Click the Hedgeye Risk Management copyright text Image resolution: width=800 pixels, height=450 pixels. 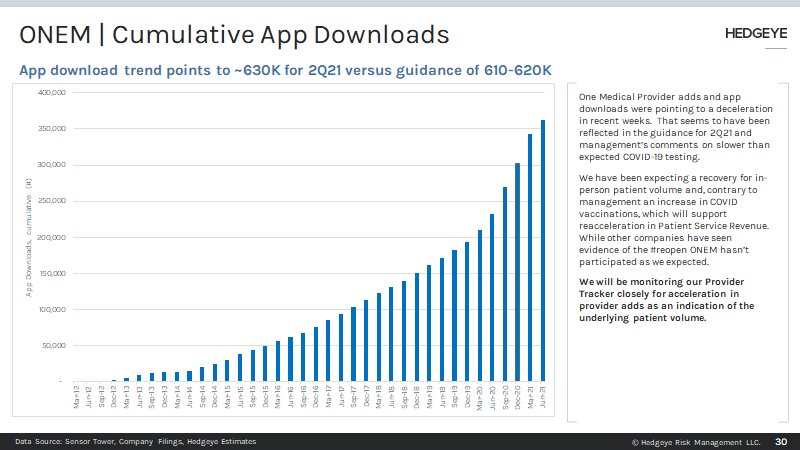[x=696, y=441]
